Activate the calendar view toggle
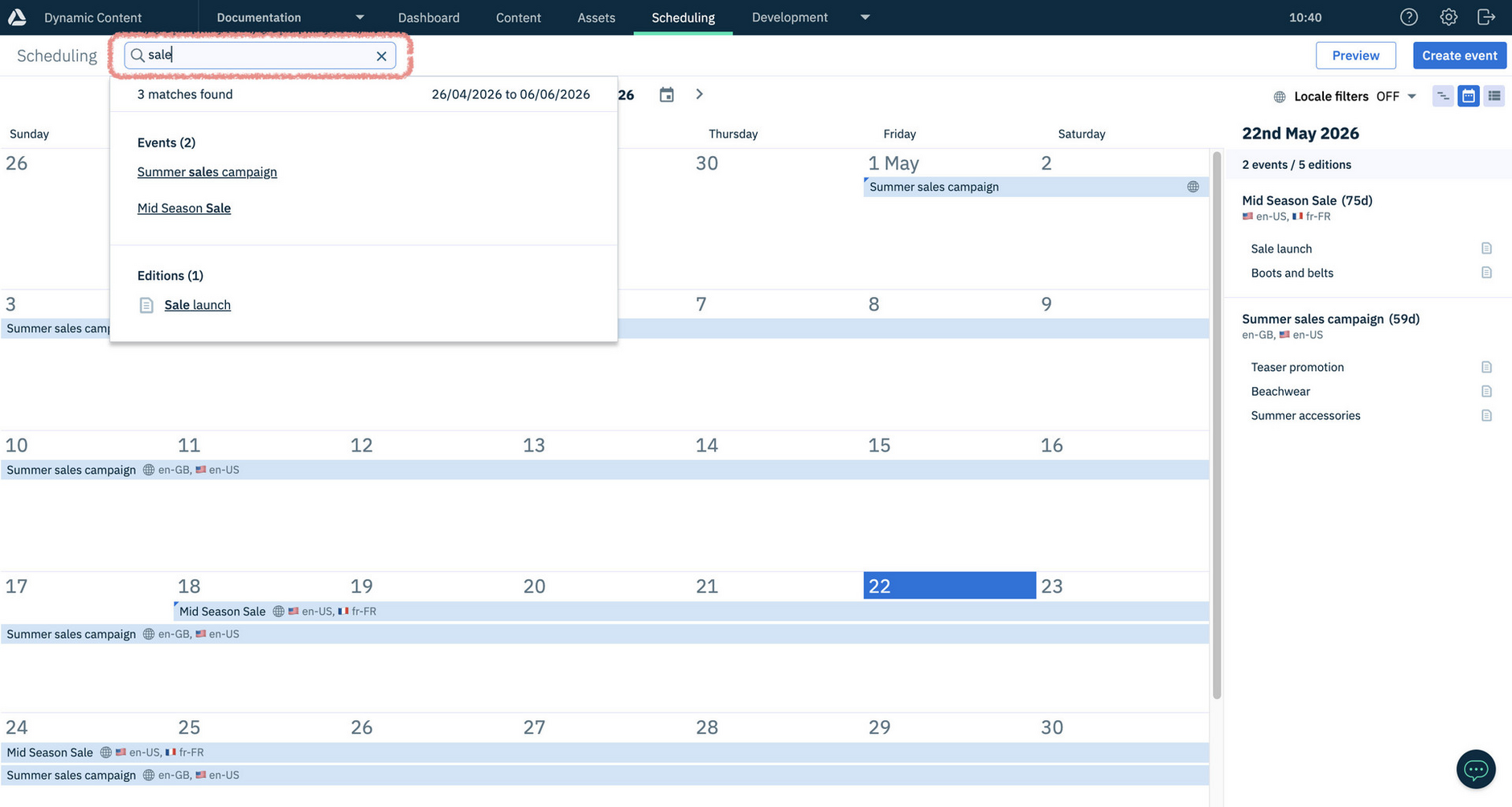 1469,96
